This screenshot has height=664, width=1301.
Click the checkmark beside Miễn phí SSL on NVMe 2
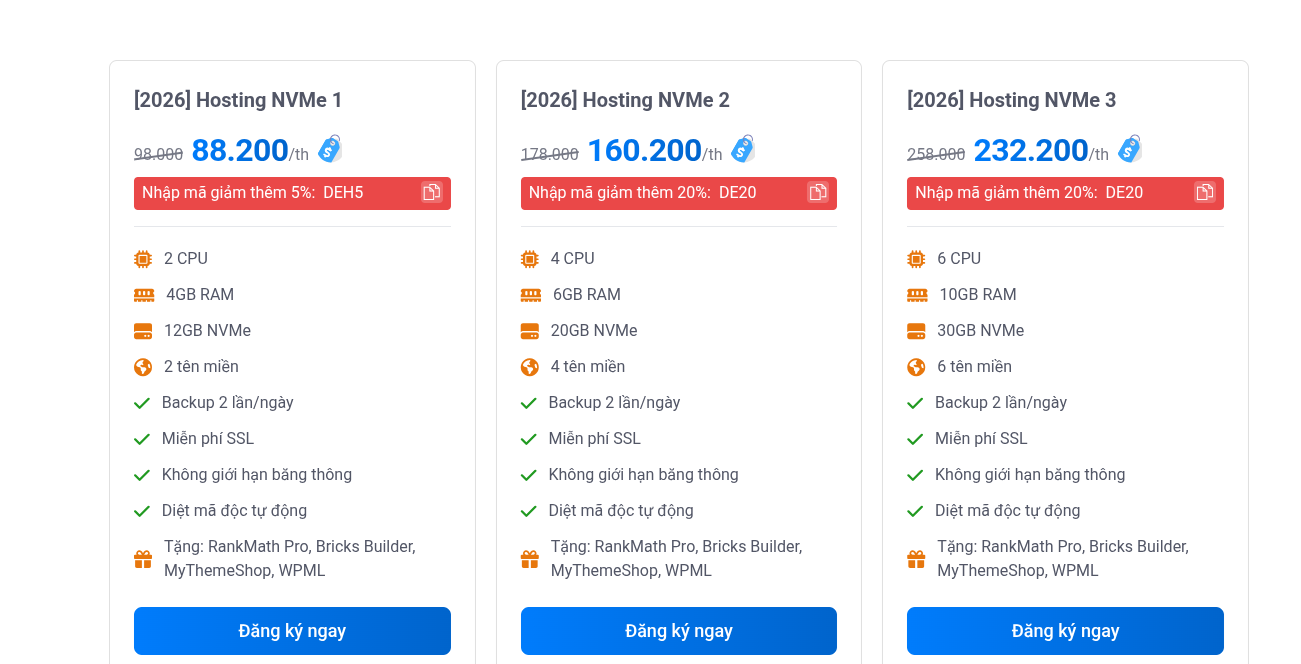coord(528,438)
